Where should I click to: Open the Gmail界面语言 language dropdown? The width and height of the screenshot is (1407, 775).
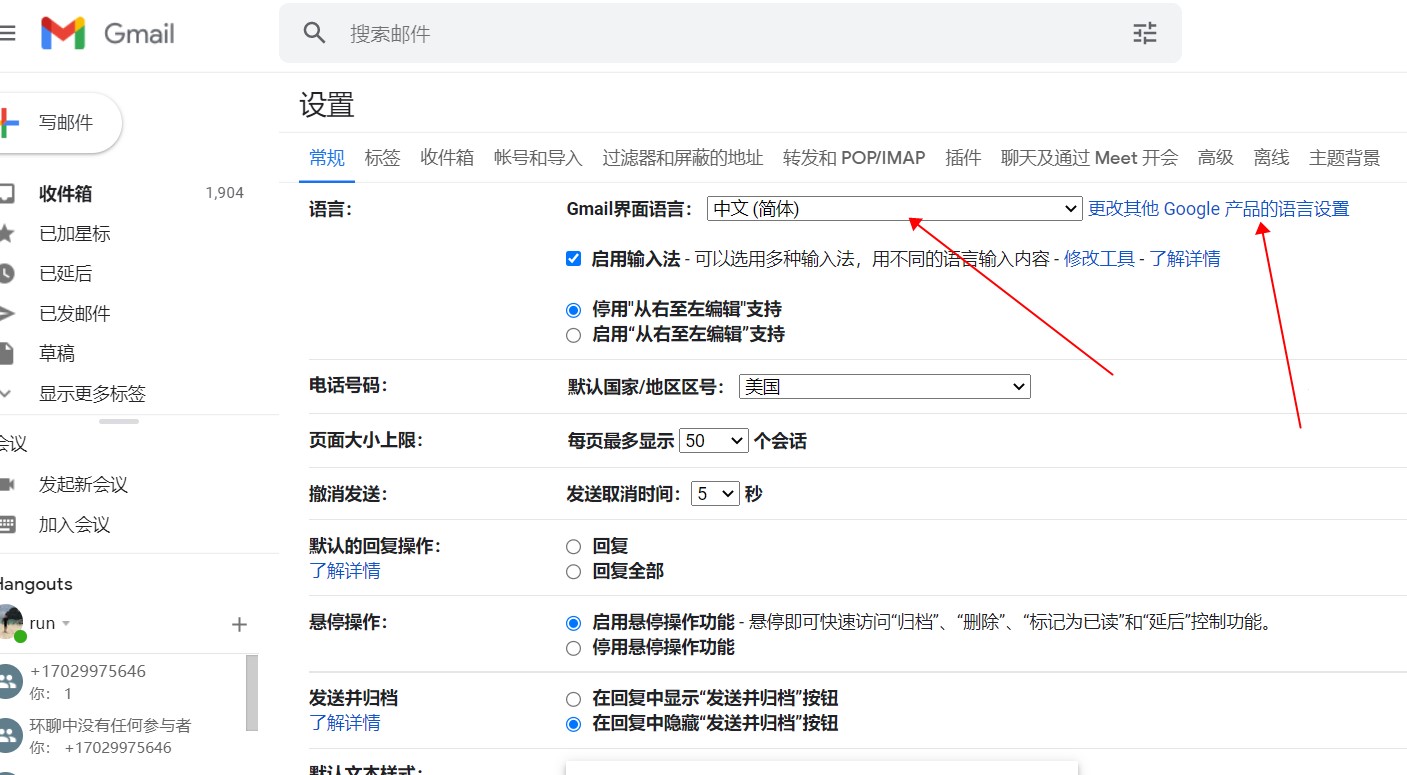894,209
